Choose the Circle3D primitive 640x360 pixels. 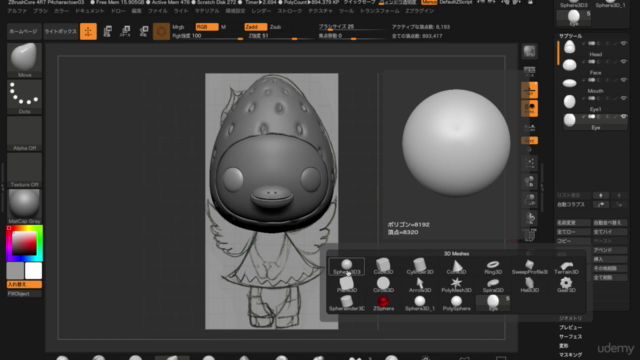383,285
